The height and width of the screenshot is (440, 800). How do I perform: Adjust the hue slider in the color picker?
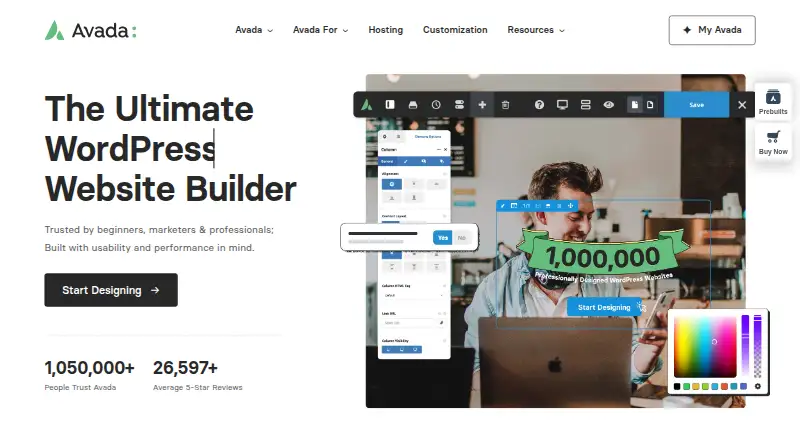[x=745, y=345]
